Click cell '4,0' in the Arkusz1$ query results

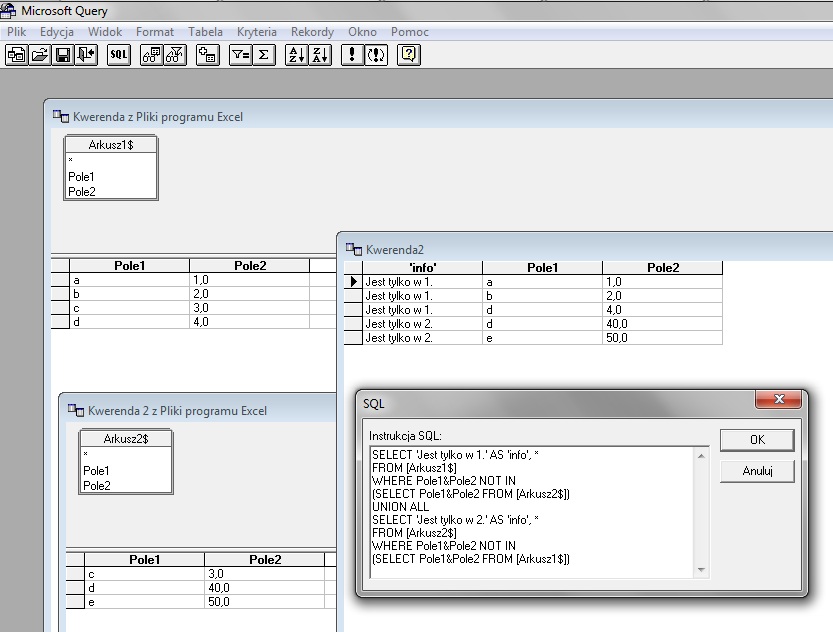(x=249, y=322)
